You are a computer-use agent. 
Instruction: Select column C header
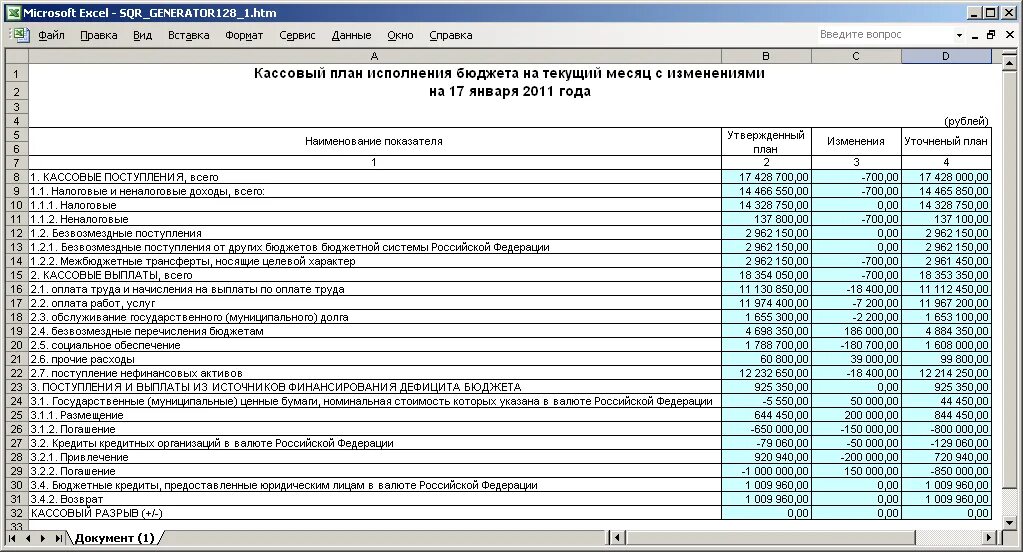[856, 57]
